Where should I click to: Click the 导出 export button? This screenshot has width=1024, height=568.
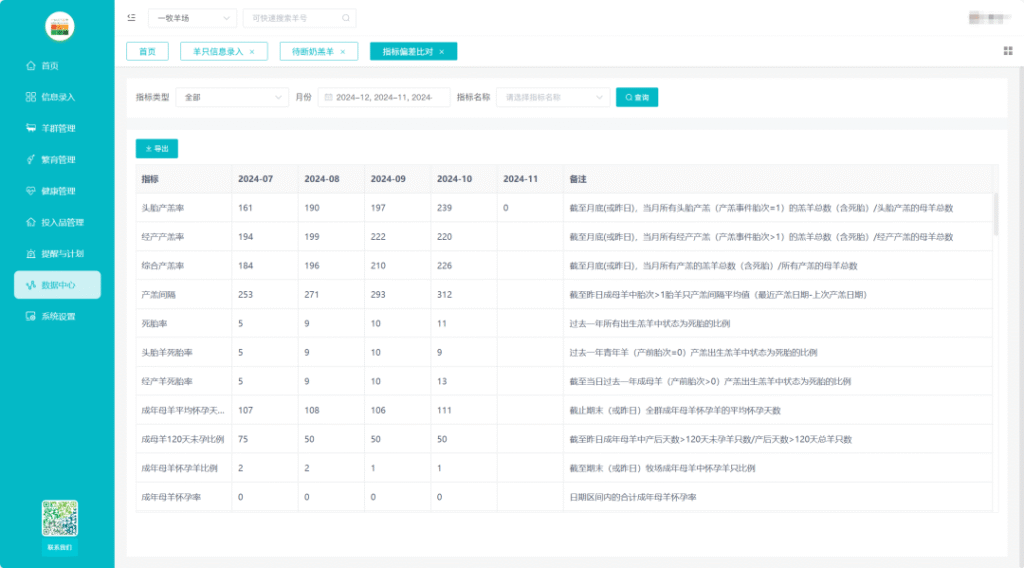[x=157, y=149]
